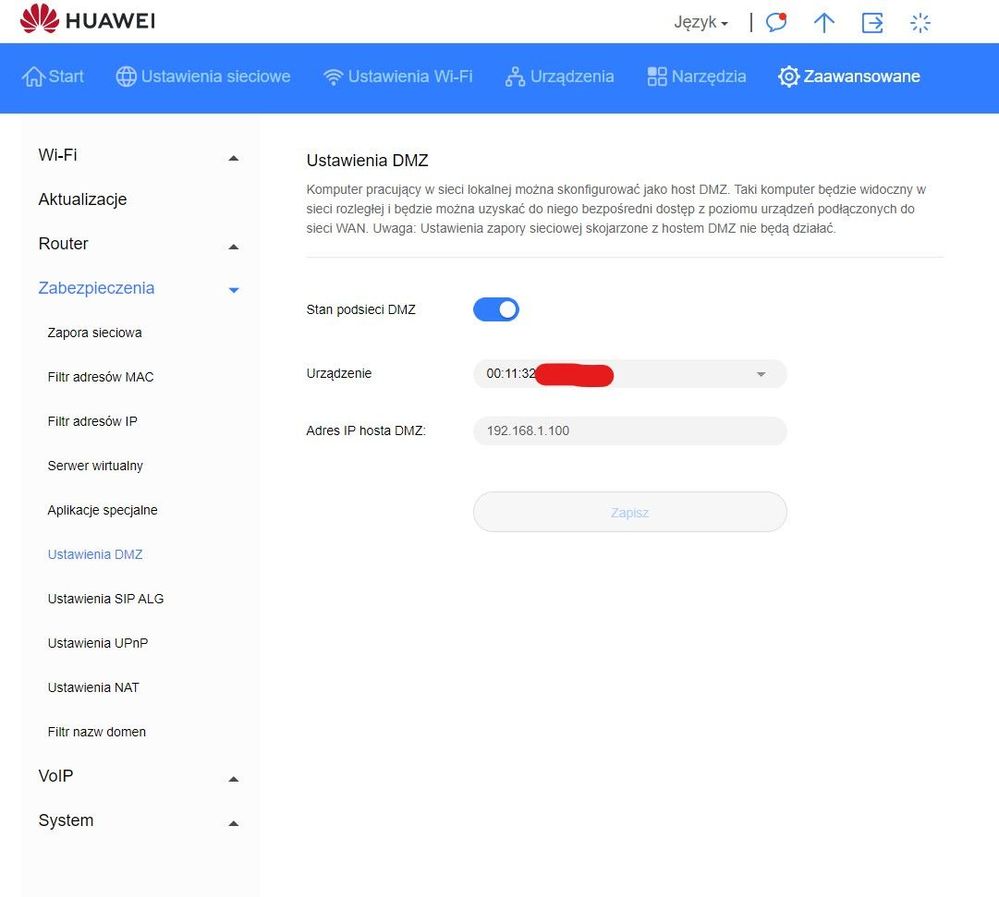Open Zapora sieciowa firewall settings
The width and height of the screenshot is (999, 897).
pos(94,333)
